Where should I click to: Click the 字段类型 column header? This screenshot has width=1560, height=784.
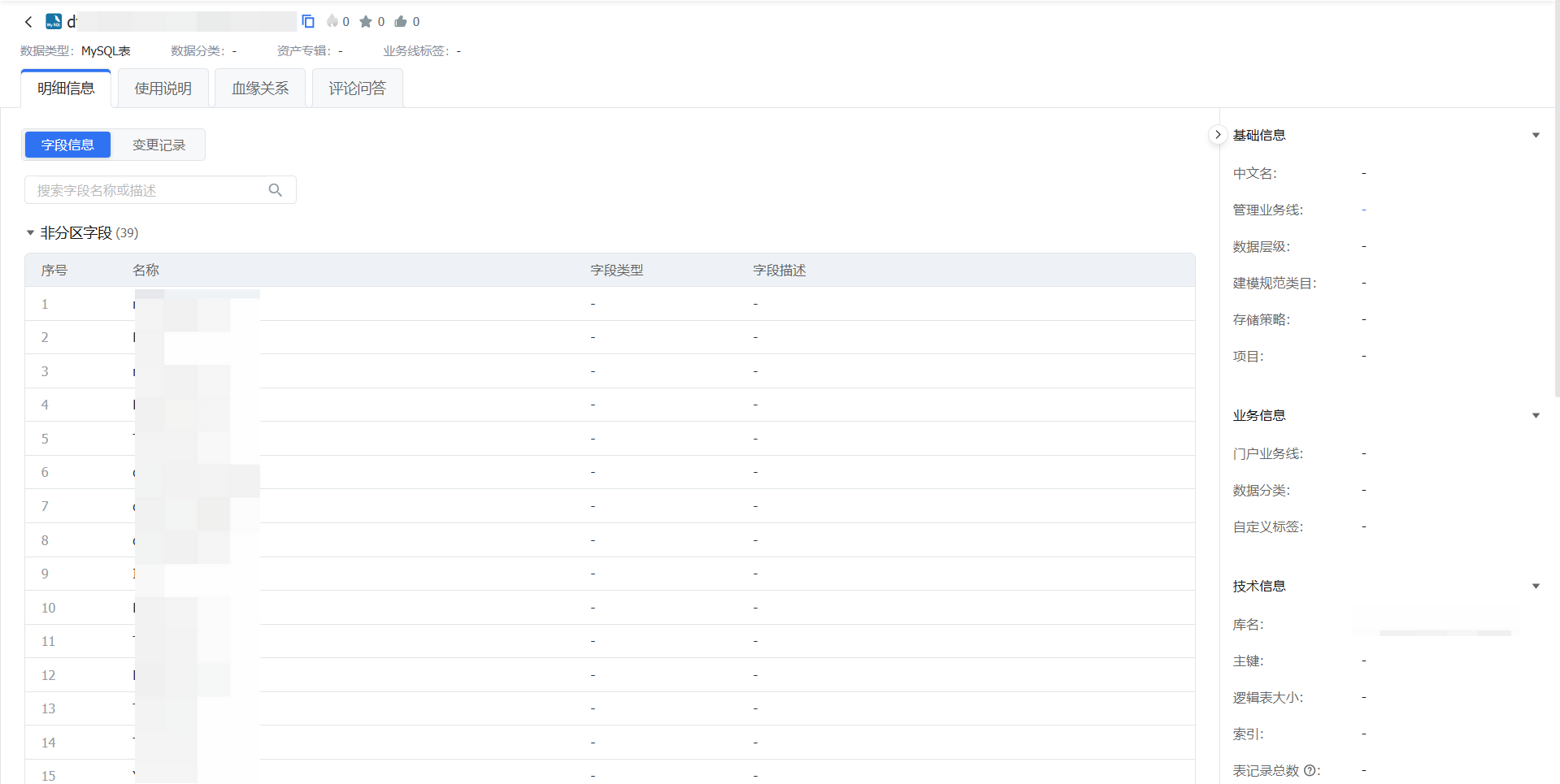click(617, 271)
